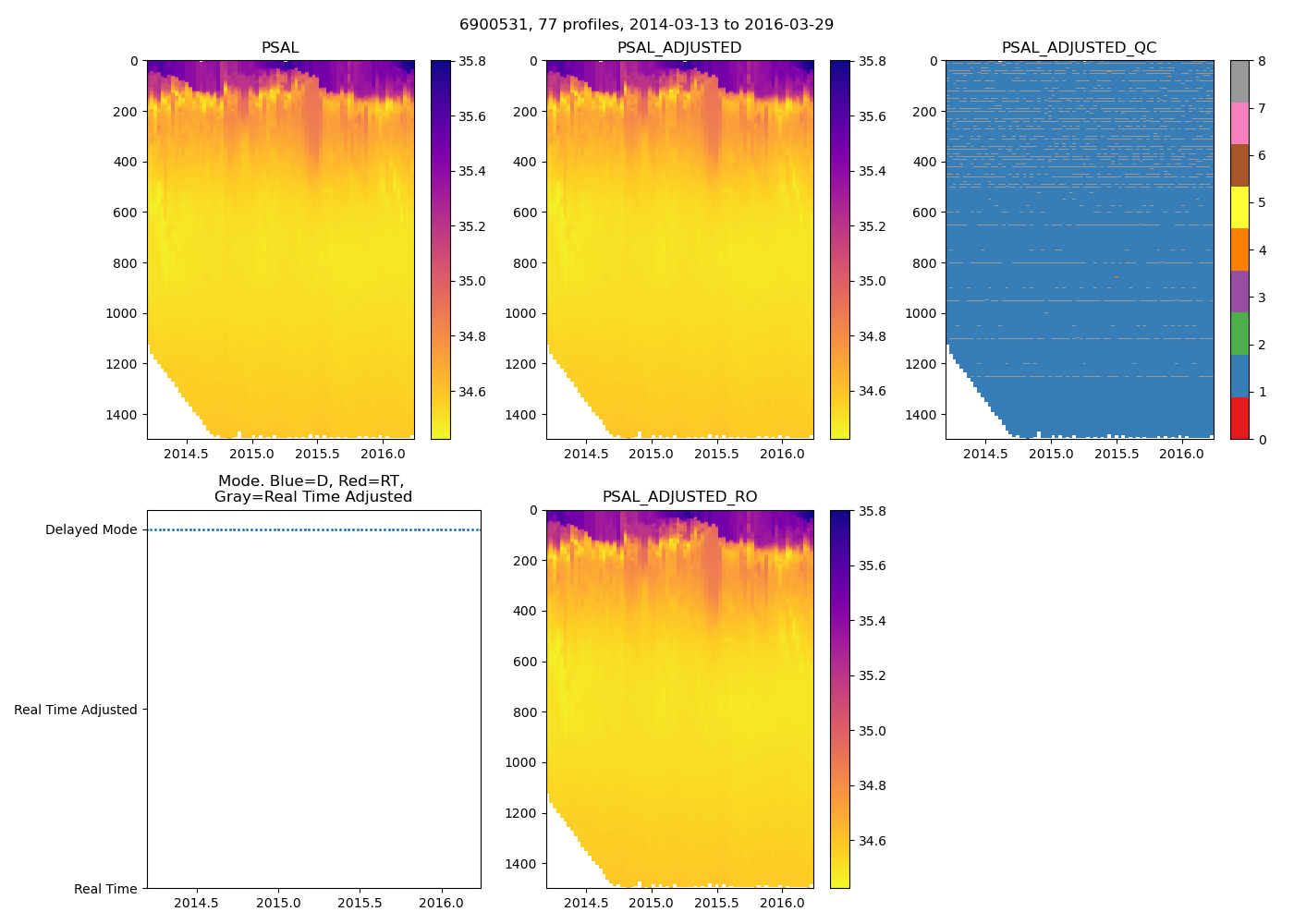Click the PSAL_ADJUSTED_RO plot title
The image size is (1294, 924).
pos(679,497)
